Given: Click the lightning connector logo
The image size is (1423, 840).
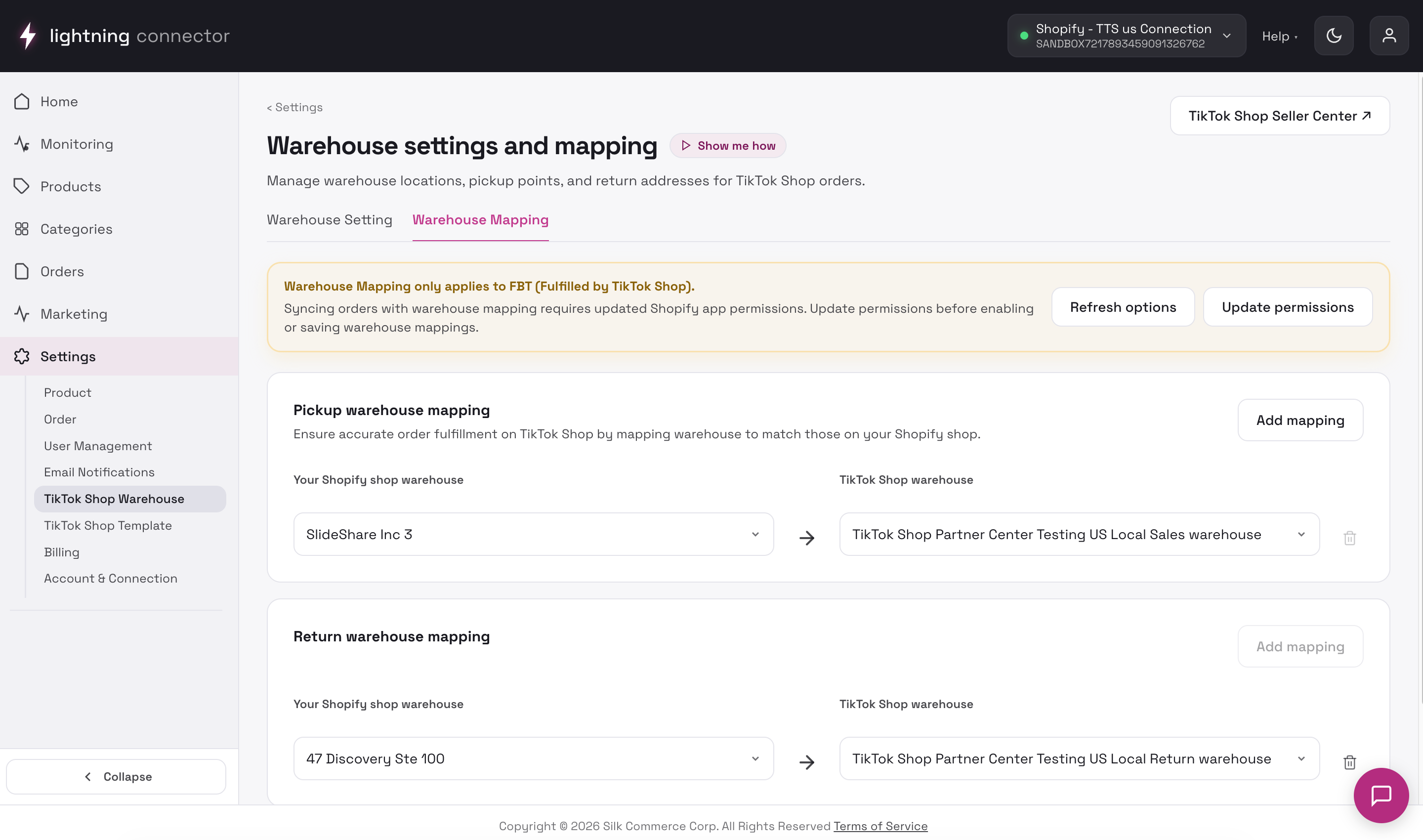Looking at the screenshot, I should 124,36.
